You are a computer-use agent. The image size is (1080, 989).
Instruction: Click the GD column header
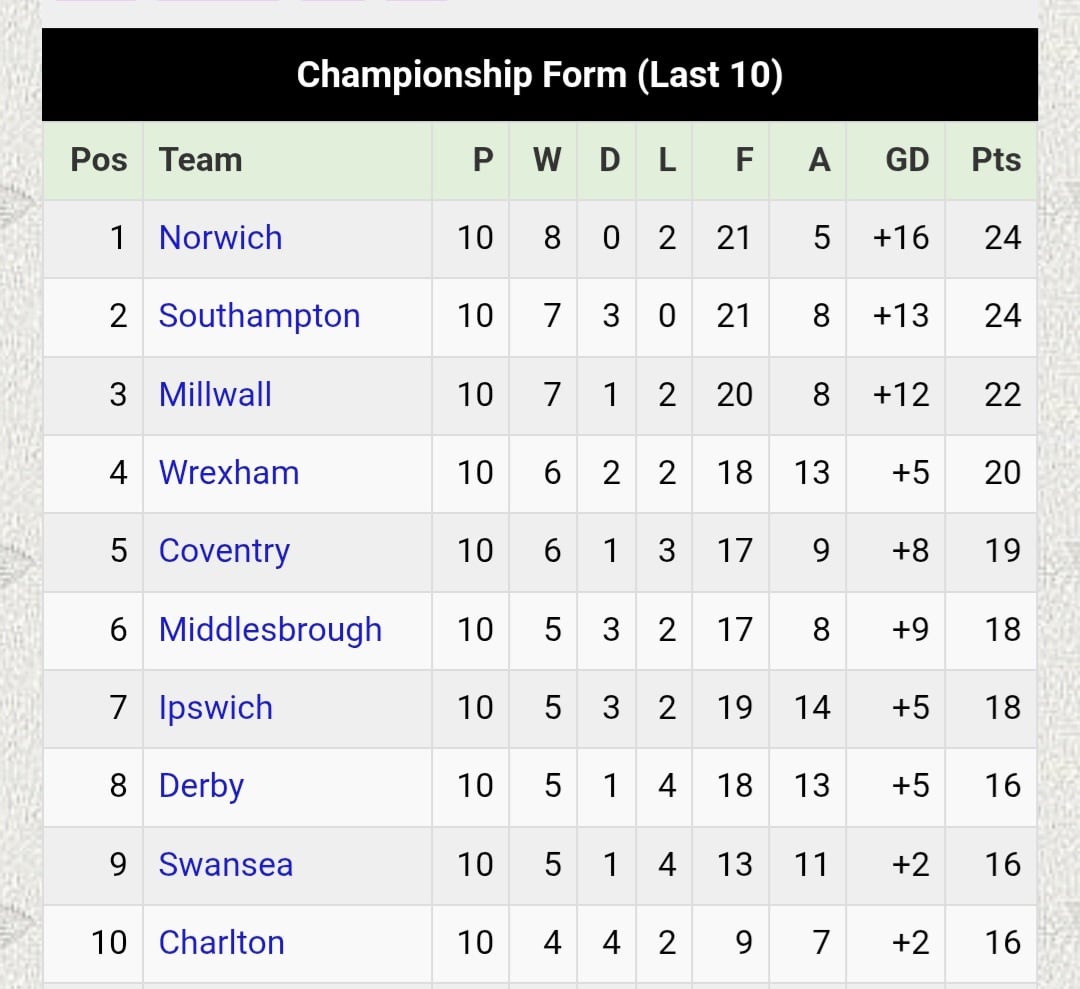(907, 160)
